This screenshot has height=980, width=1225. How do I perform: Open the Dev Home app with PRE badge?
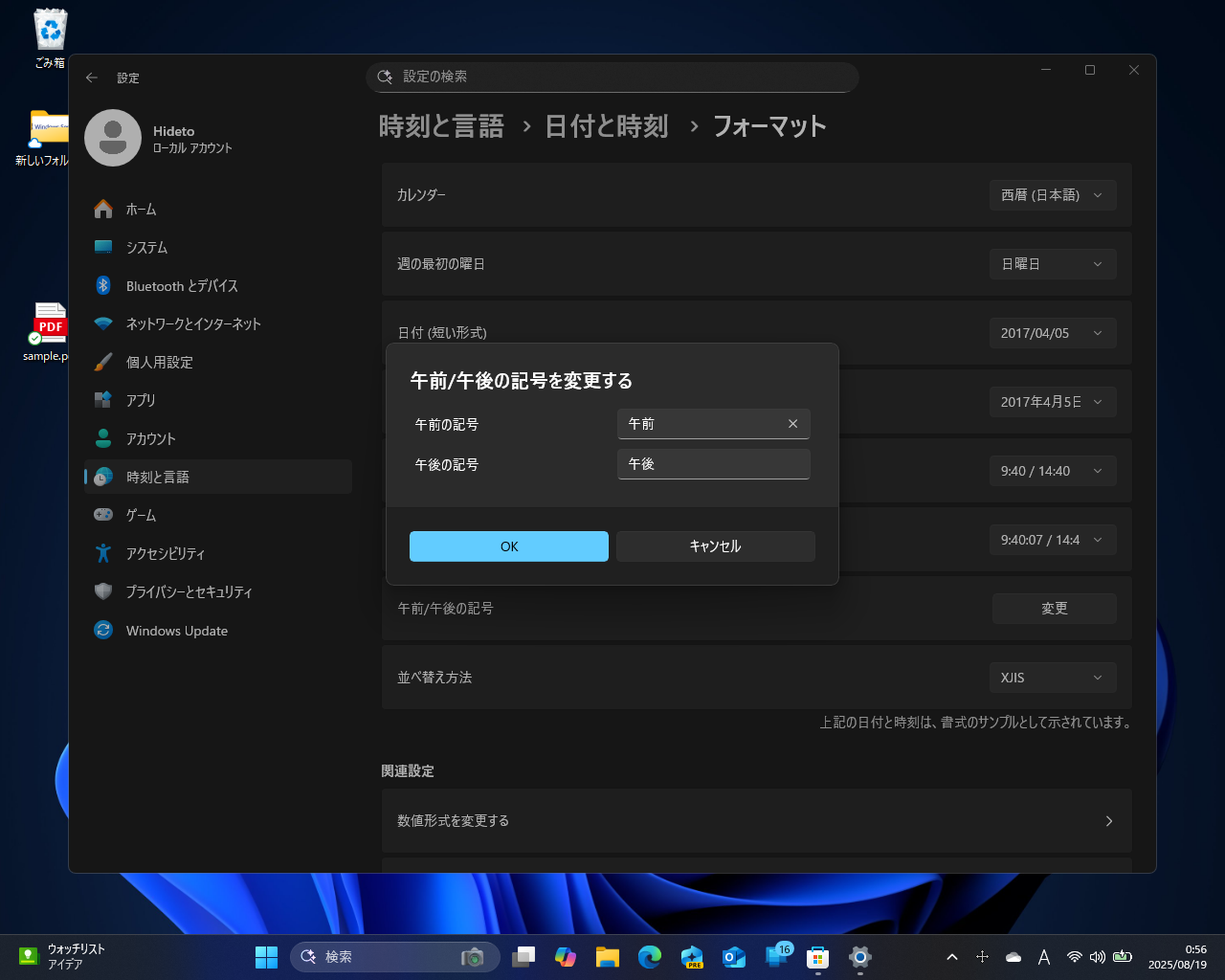click(691, 956)
